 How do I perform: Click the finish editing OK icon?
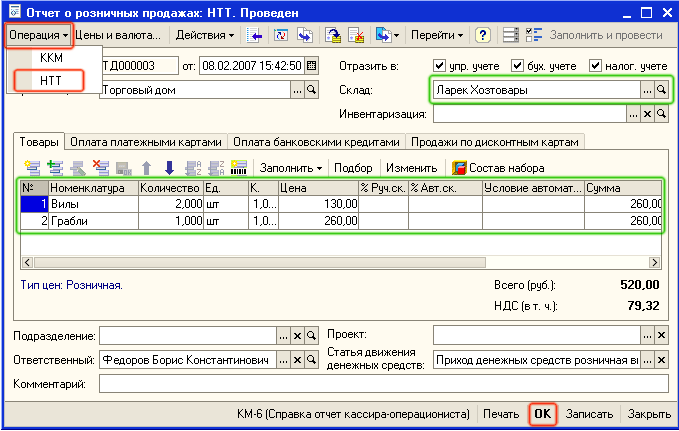click(124, 168)
